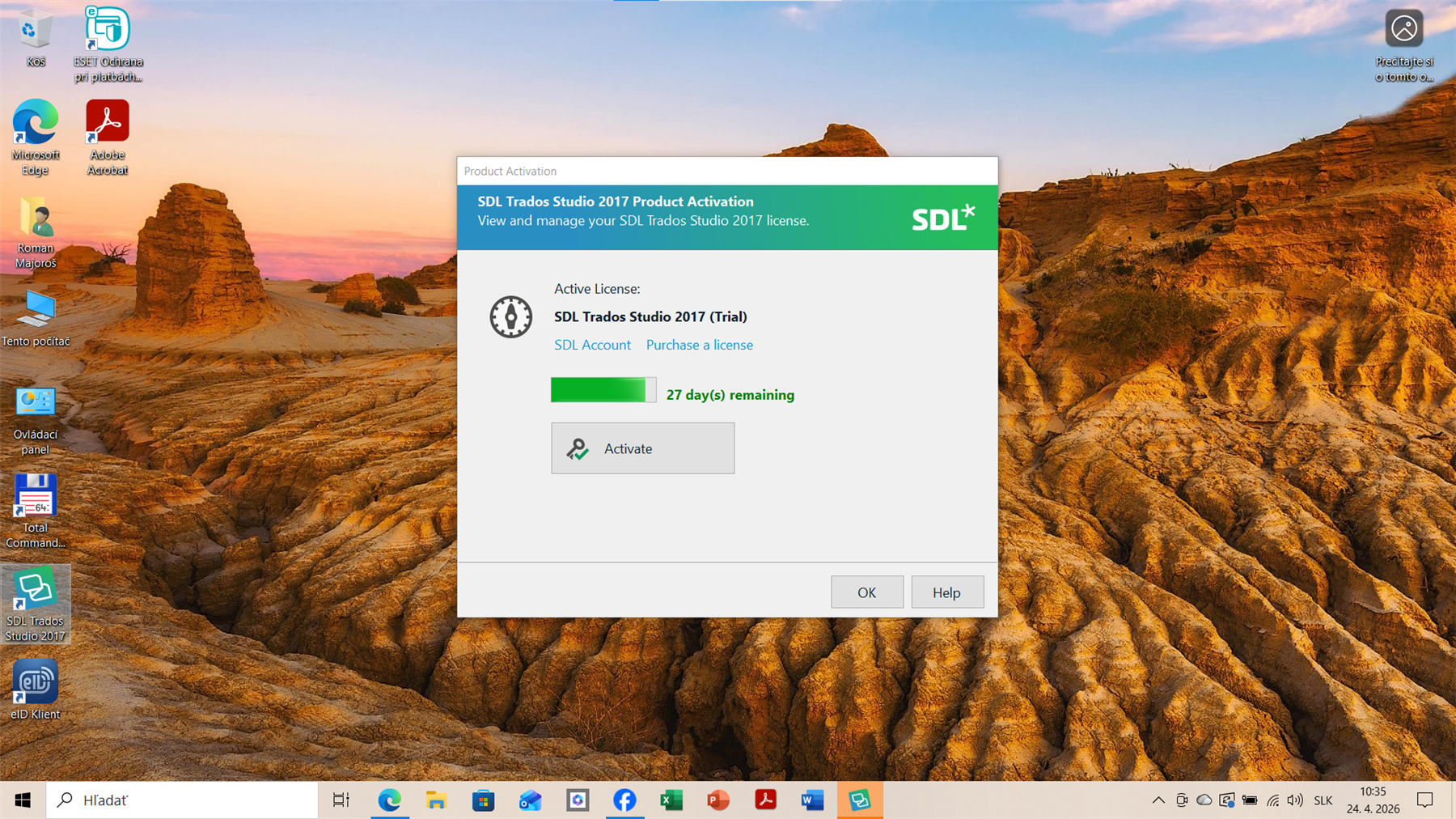Show hidden system tray icons
This screenshot has height=819, width=1456.
pyautogui.click(x=1158, y=800)
